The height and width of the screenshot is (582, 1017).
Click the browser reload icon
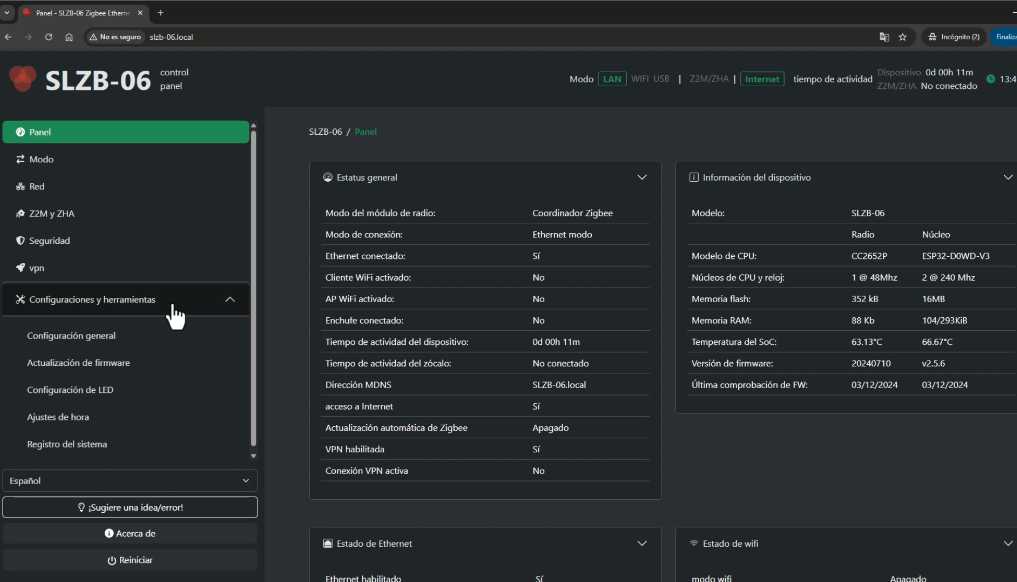pyautogui.click(x=48, y=37)
